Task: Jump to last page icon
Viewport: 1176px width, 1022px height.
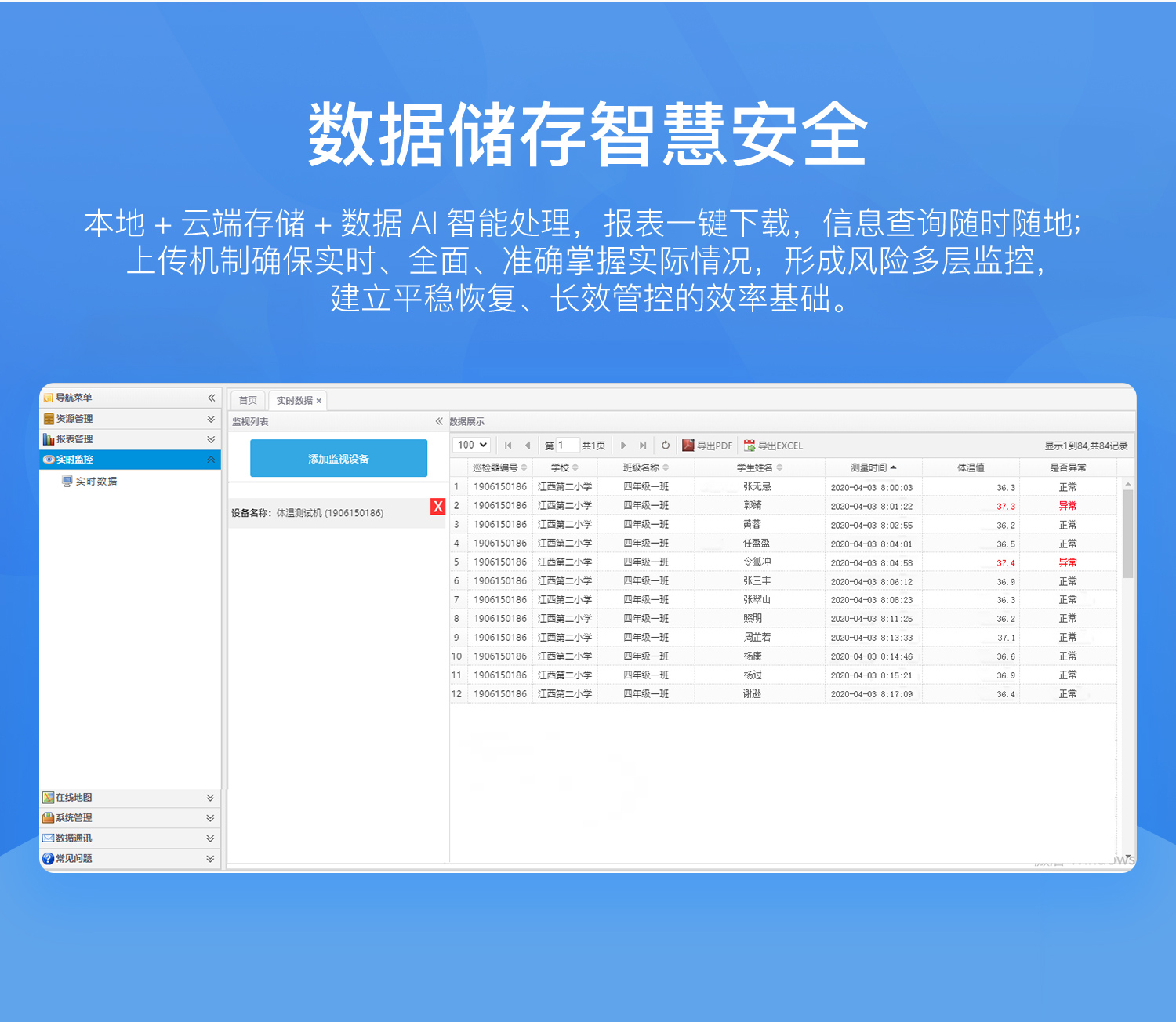Action: [643, 446]
